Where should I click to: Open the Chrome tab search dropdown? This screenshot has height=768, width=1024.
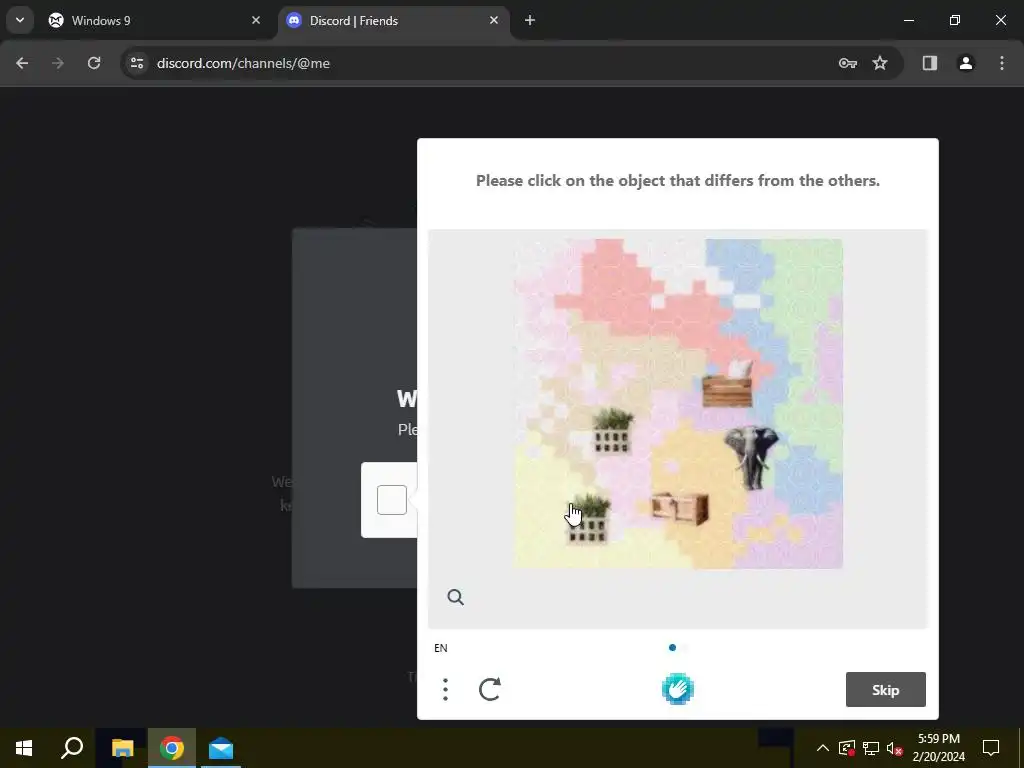pos(20,20)
